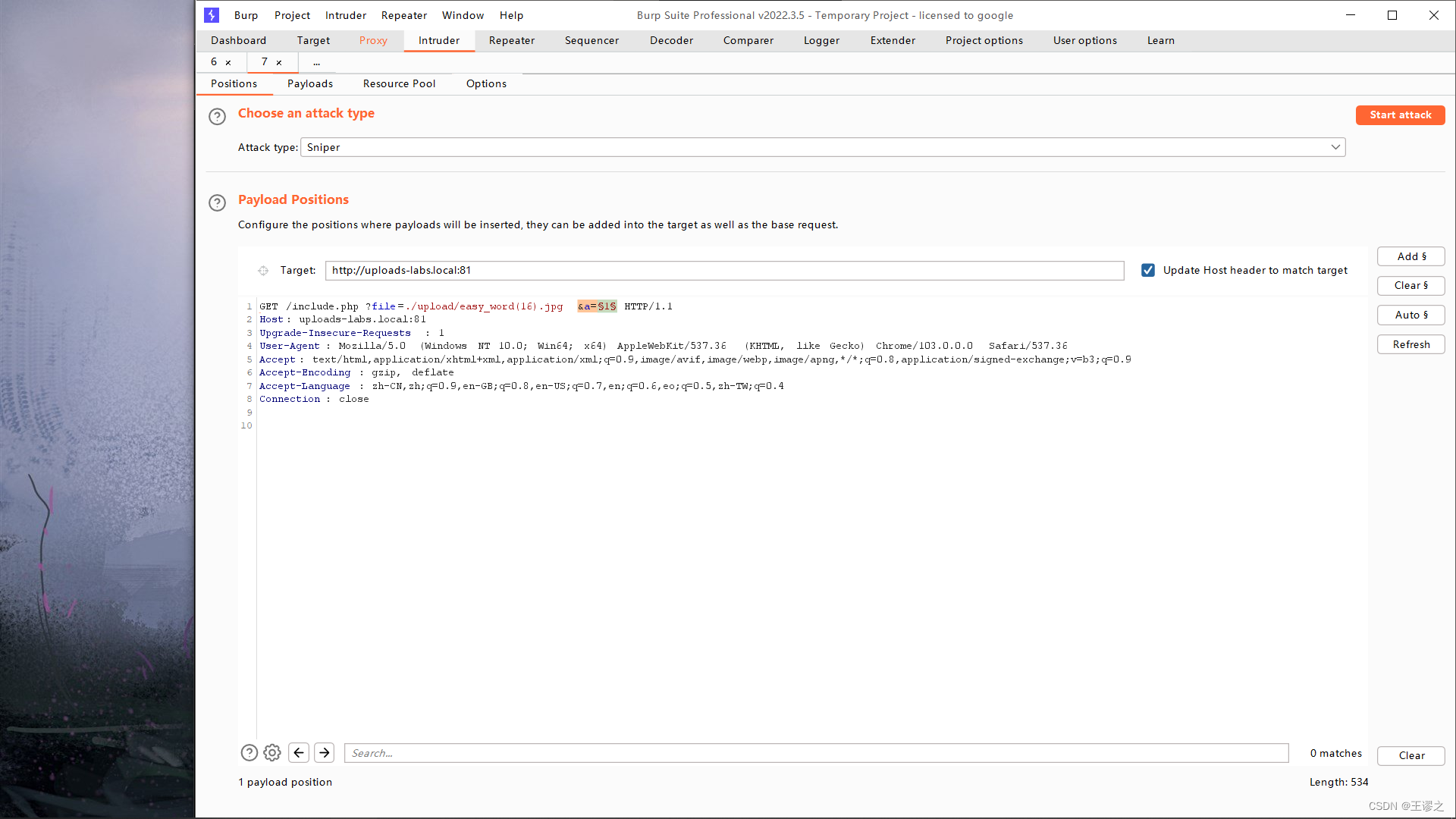Viewport: 1456px width, 819px height.
Task: Toggle Update Host header to match target
Action: [x=1148, y=270]
